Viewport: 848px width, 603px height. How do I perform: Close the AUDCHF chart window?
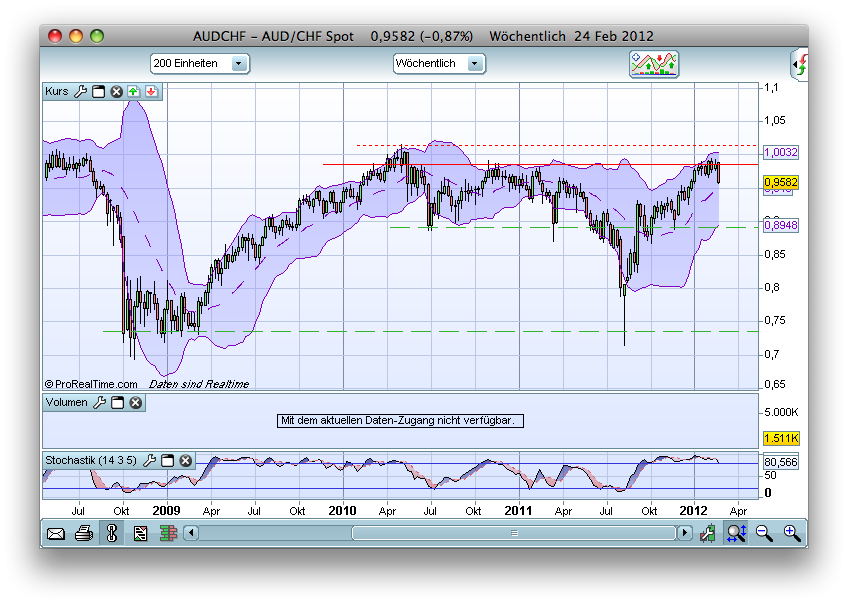55,36
